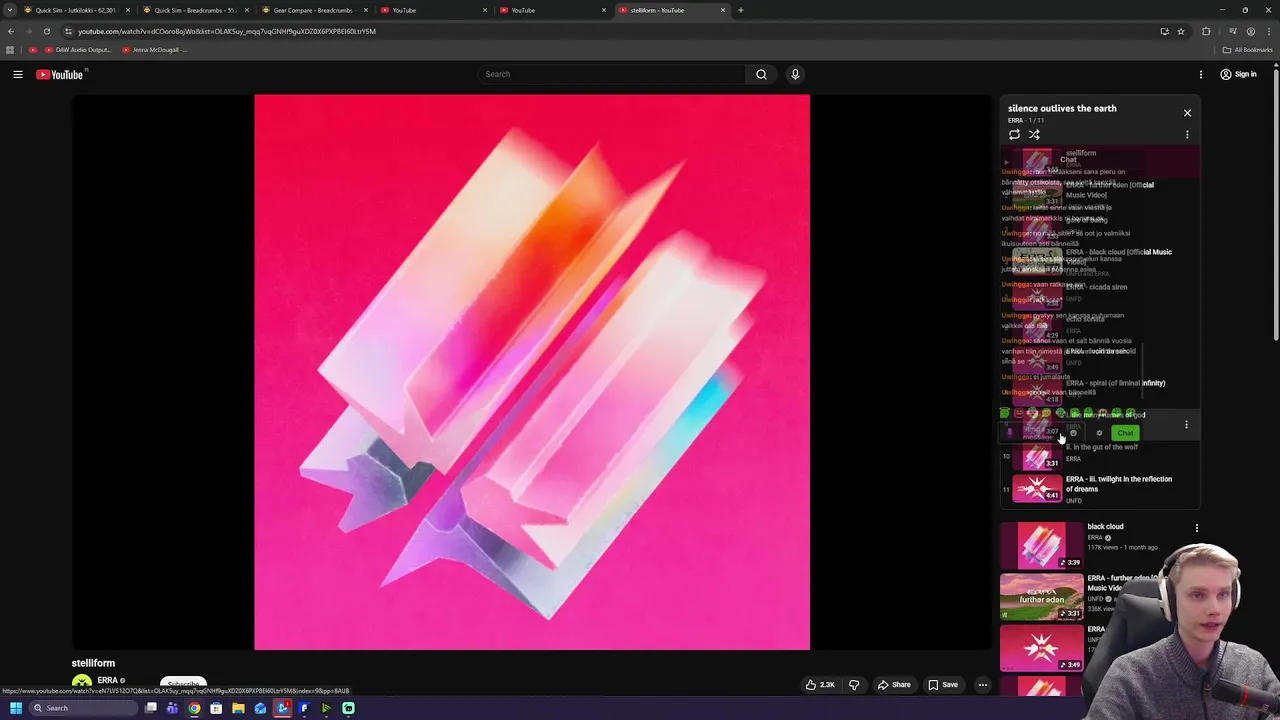1280x720 pixels.
Task: Switch to the second plain 'YouTube' tab
Action: point(554,10)
